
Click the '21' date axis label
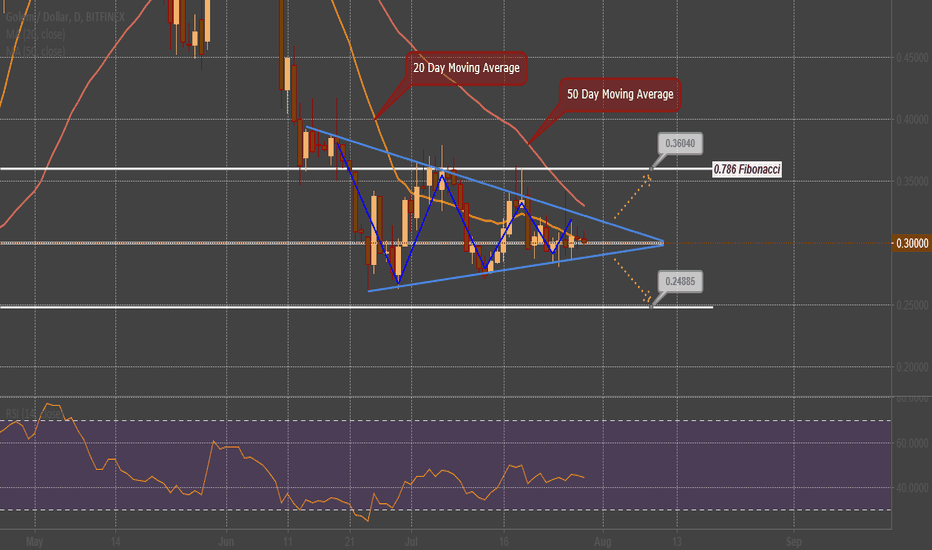pyautogui.click(x=350, y=542)
